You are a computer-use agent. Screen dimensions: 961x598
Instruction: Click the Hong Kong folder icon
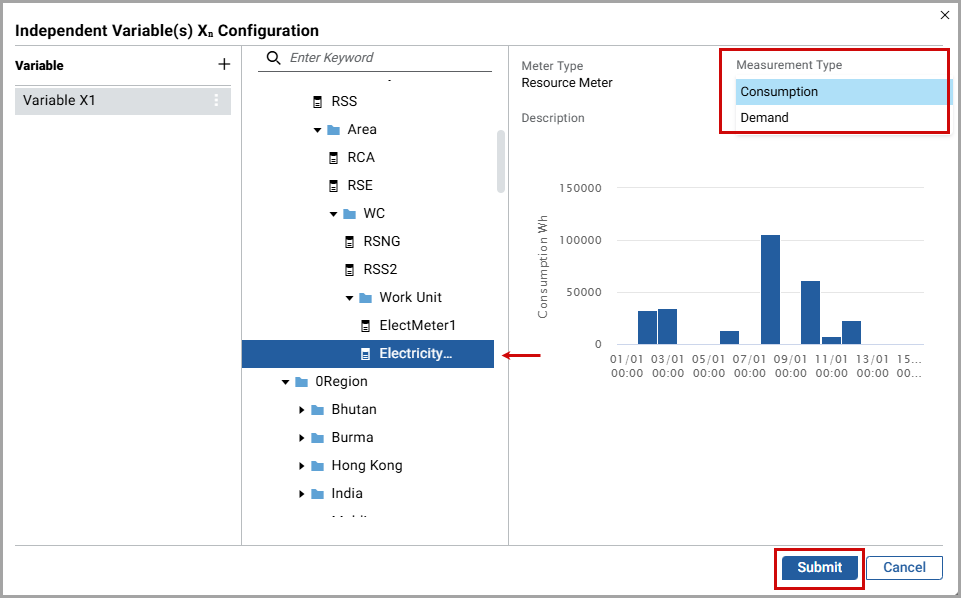317,465
